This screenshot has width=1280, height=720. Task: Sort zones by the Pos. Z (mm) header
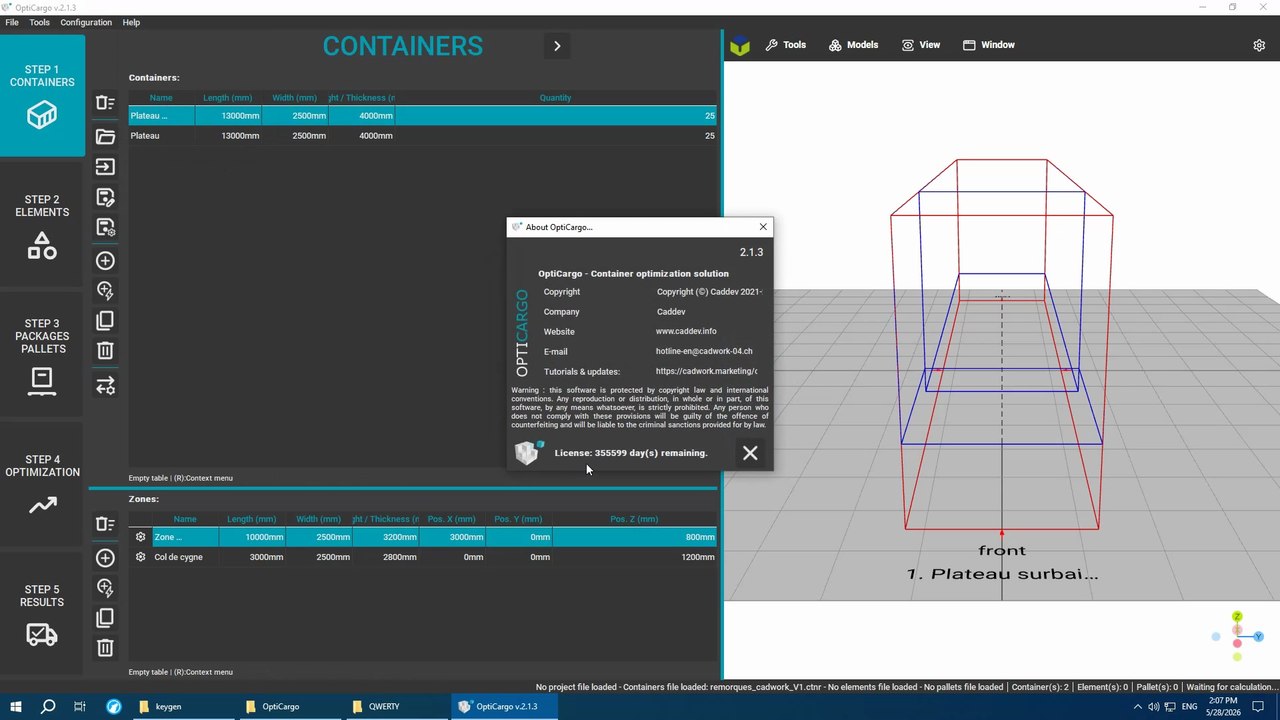click(x=634, y=519)
